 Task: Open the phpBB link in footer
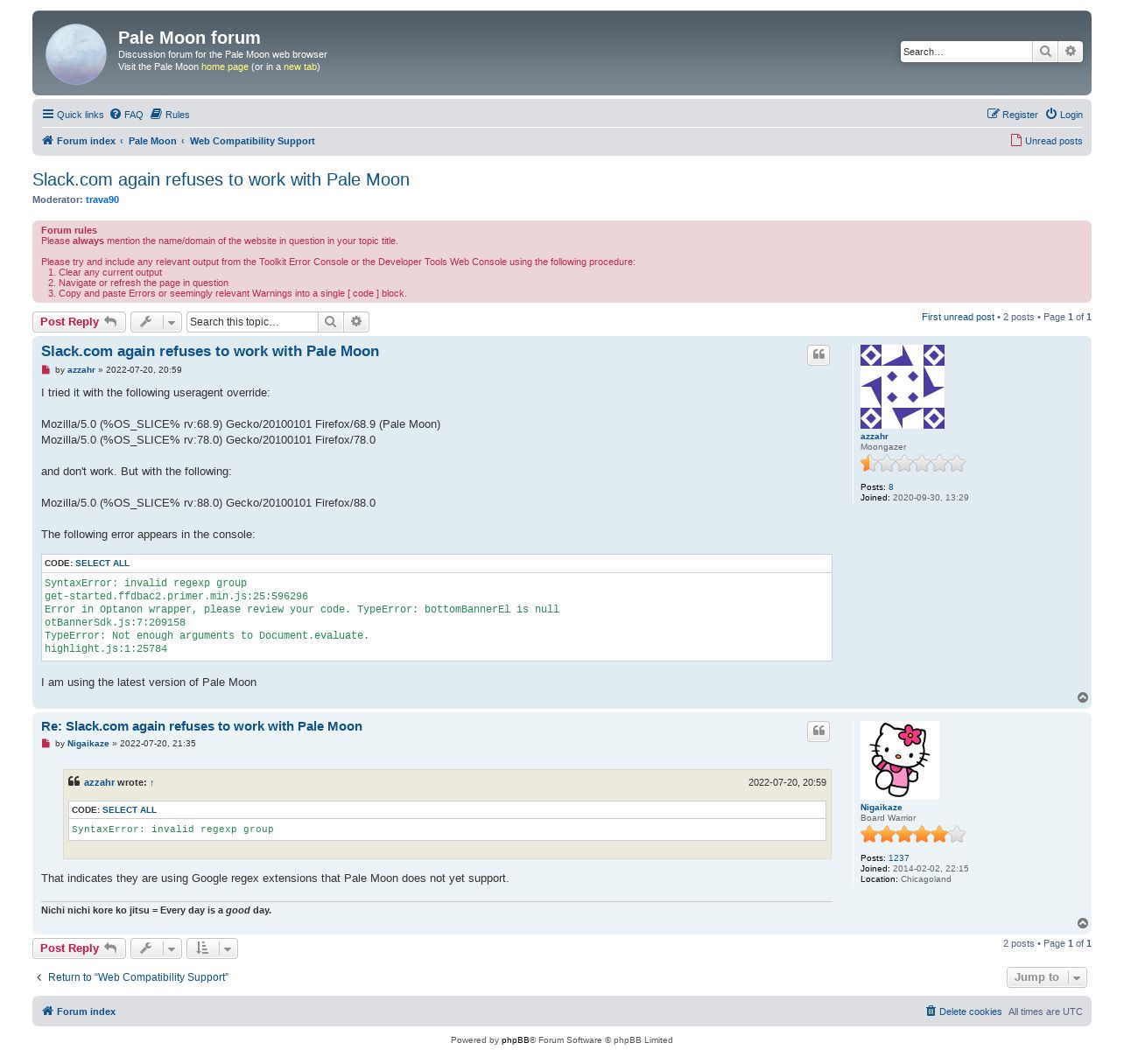point(515,1040)
